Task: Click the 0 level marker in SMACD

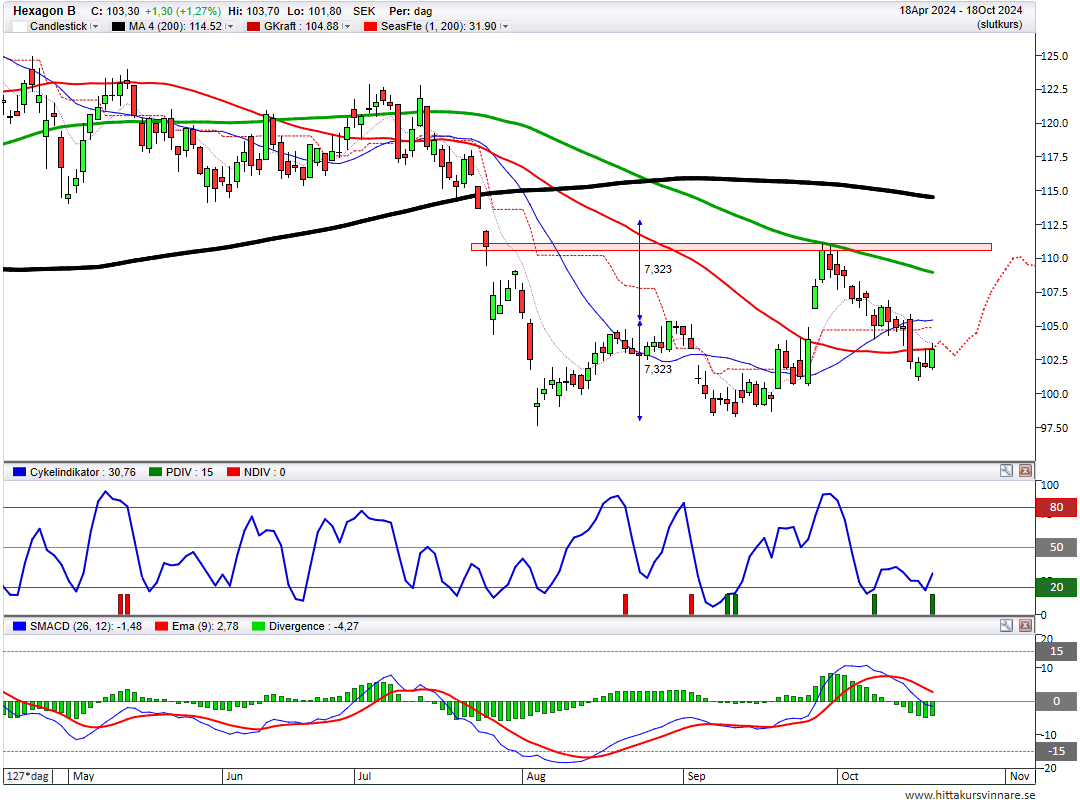Action: pyautogui.click(x=1056, y=701)
